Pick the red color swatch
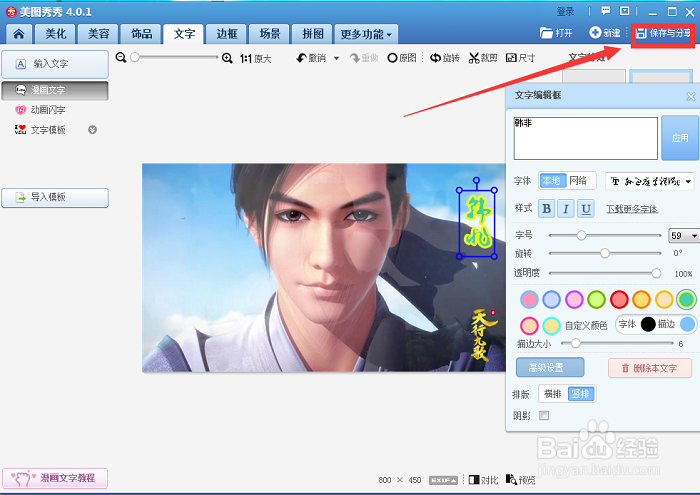 point(619,299)
